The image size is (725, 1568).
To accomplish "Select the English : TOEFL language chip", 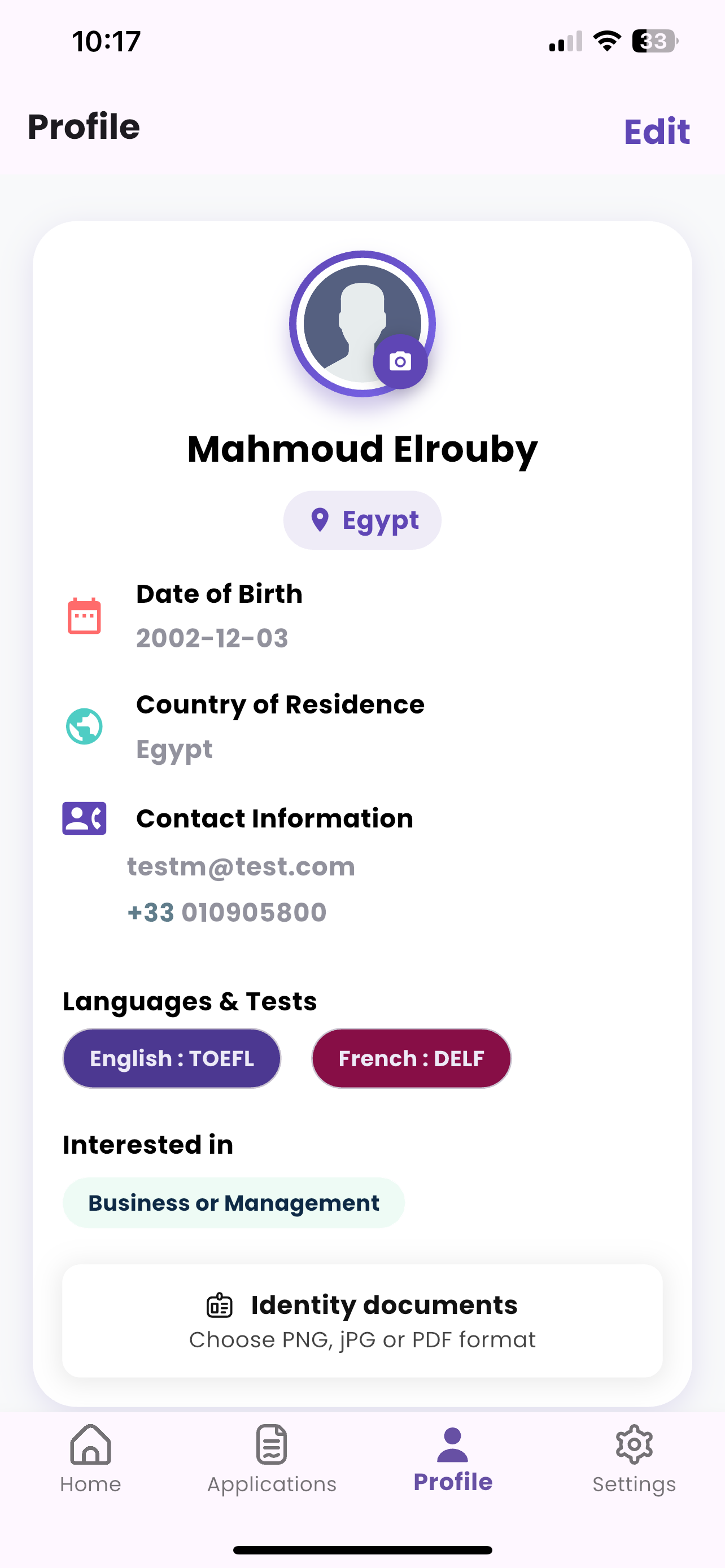I will click(x=172, y=1058).
